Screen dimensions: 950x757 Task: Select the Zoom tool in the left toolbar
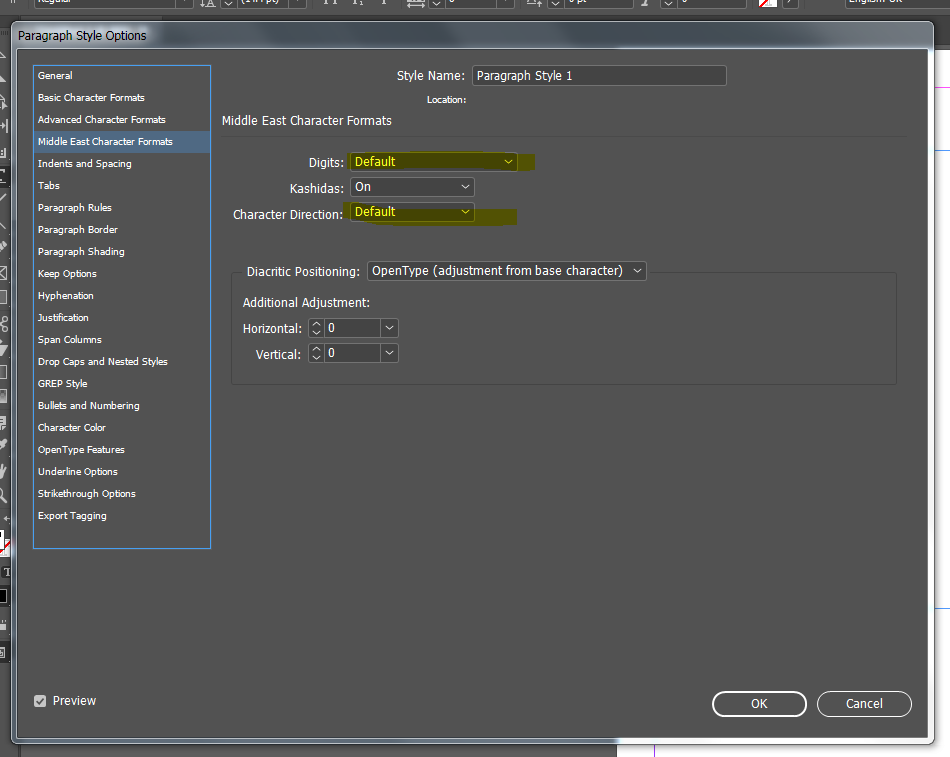pos(3,496)
